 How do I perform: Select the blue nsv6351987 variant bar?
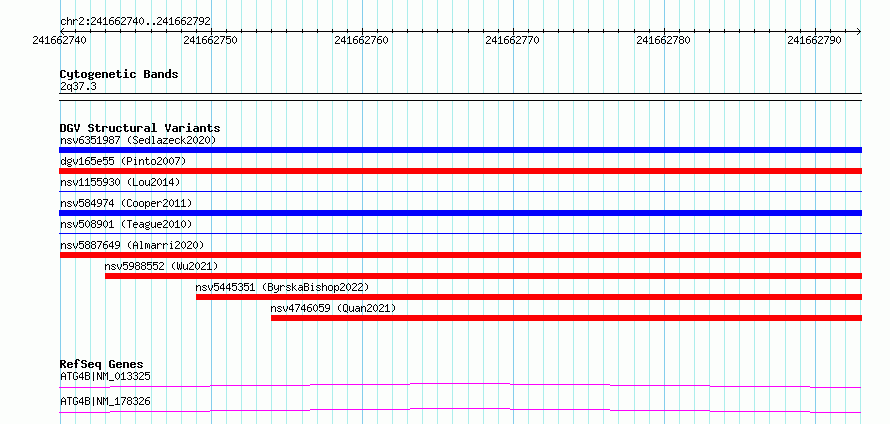460,150
